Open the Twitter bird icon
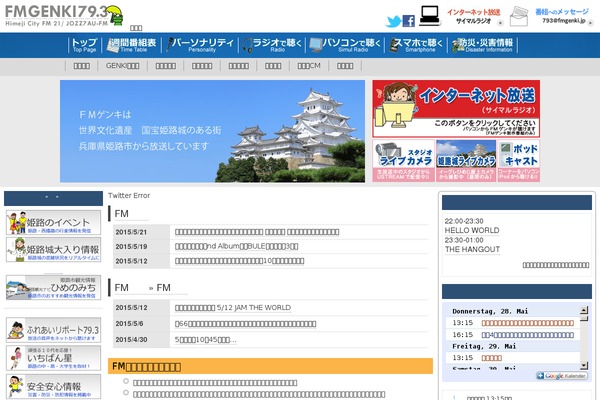This screenshot has height=400, width=600. click(x=393, y=21)
